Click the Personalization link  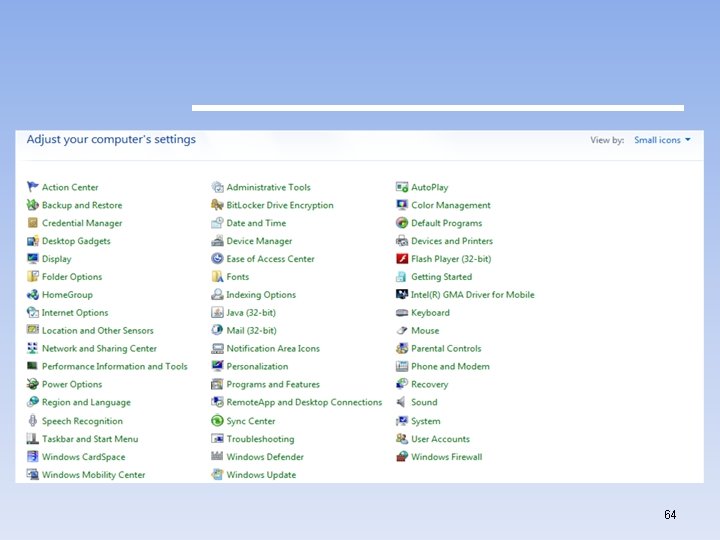tap(257, 366)
